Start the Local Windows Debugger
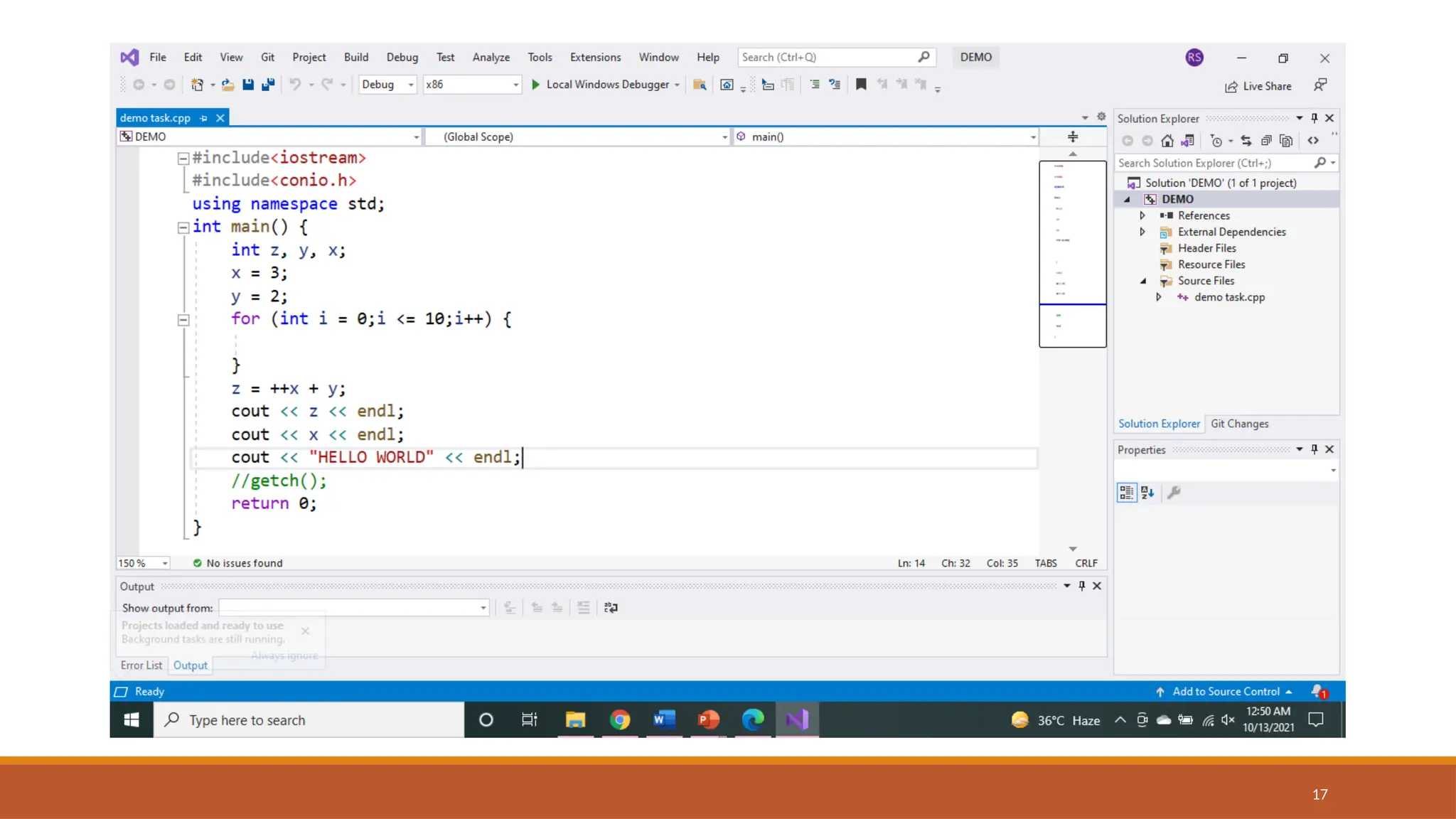 (601, 85)
